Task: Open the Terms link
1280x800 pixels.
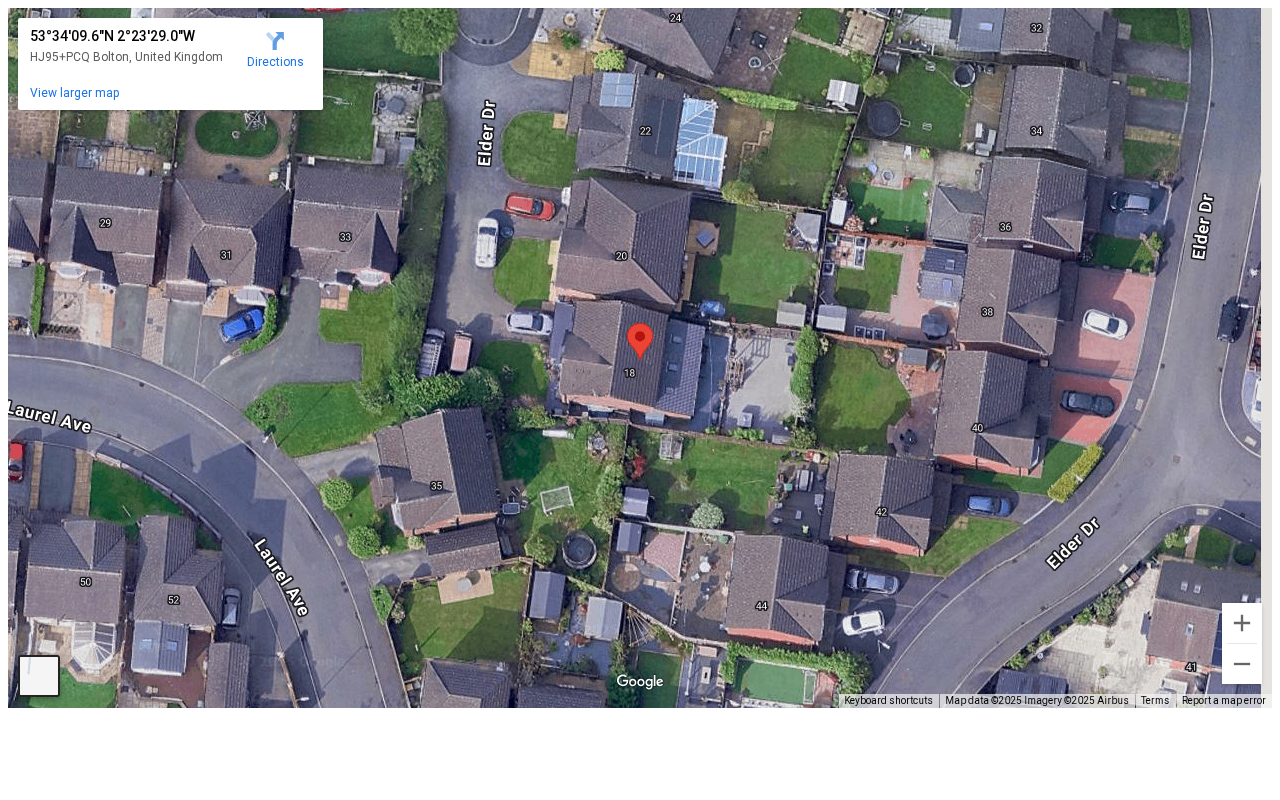Action: (1155, 701)
